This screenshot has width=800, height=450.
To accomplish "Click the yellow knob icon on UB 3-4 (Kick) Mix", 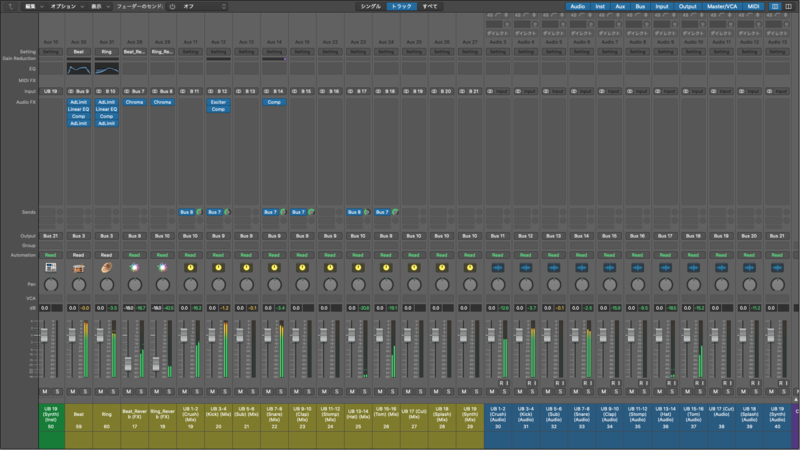I will coord(218,267).
